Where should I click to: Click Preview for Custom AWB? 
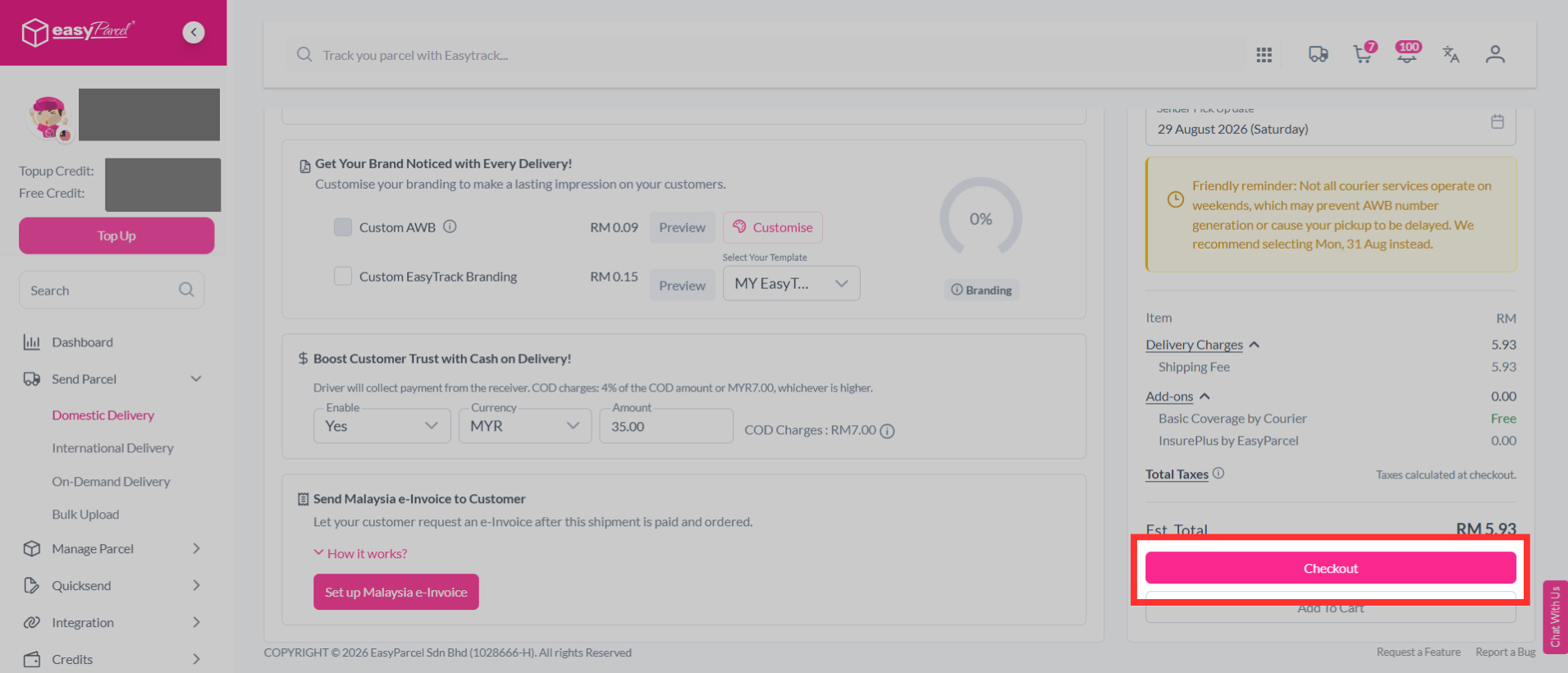pos(682,227)
